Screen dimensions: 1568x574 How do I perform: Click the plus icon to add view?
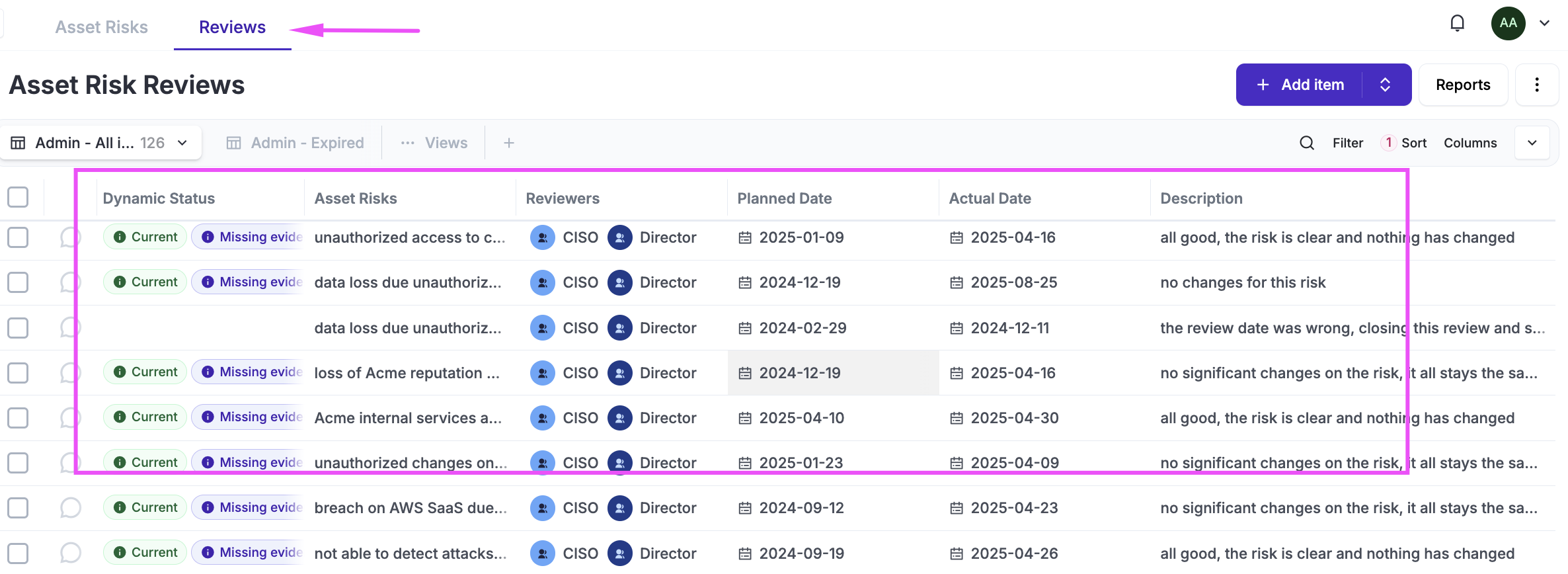coord(508,143)
